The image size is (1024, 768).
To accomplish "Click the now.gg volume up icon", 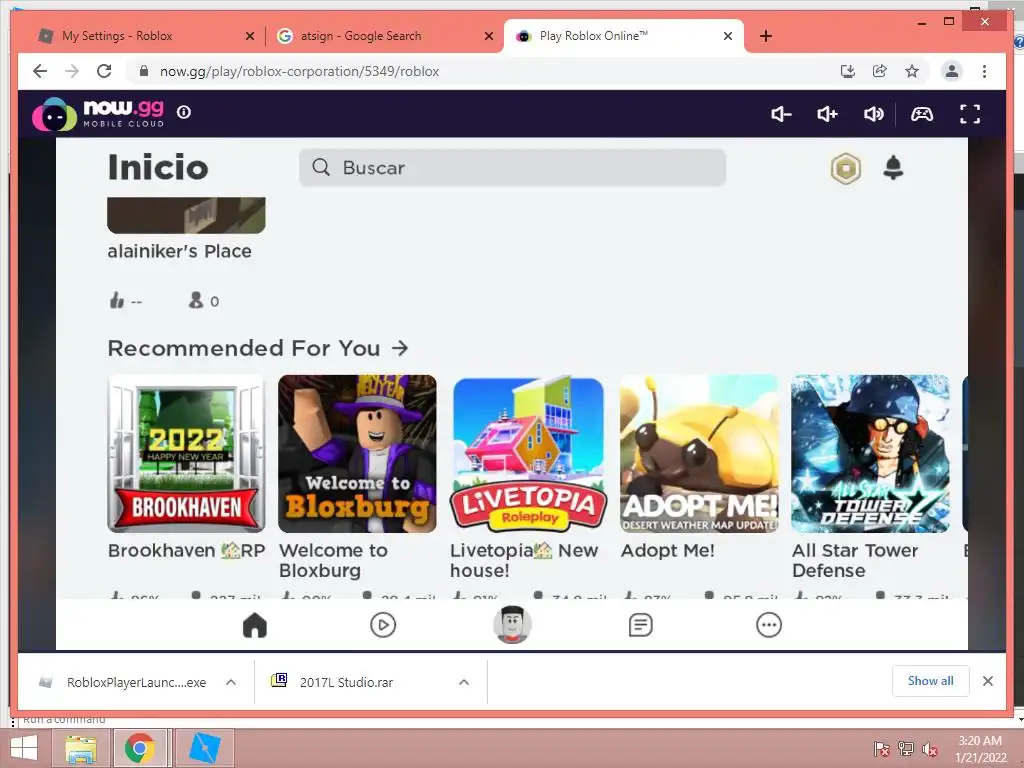I will pos(827,114).
